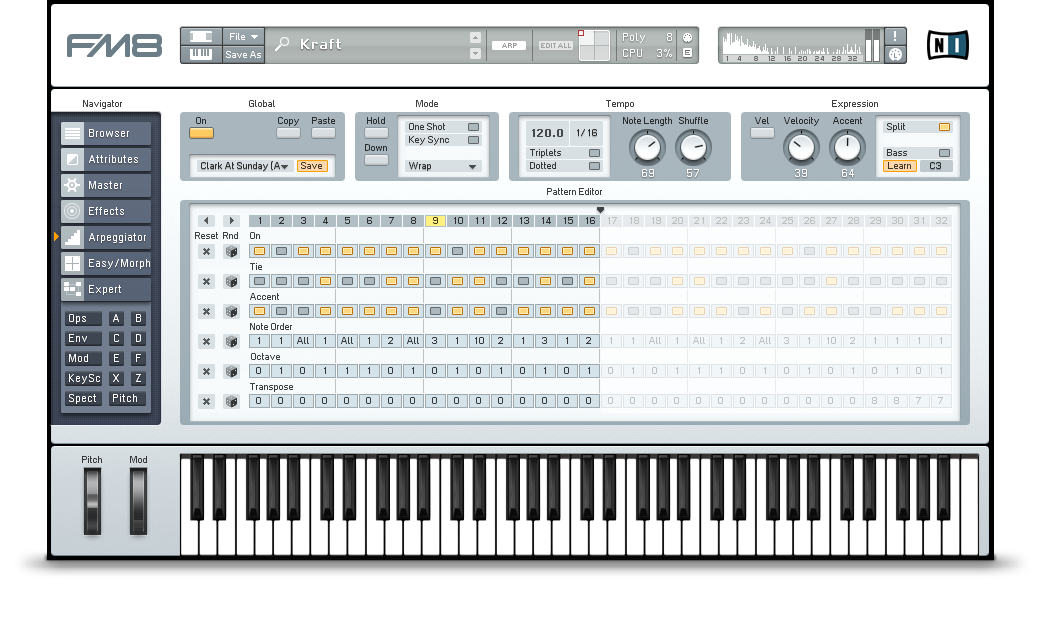The image size is (1040, 640).
Task: Reset the Note Order row
Action: (206, 342)
